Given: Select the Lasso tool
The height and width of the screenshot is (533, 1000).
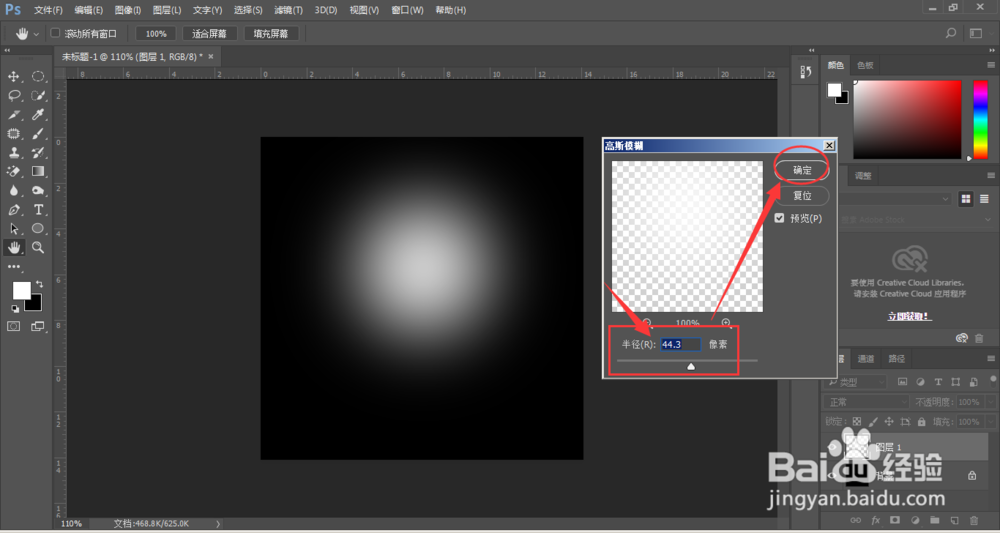Looking at the screenshot, I should coord(13,96).
